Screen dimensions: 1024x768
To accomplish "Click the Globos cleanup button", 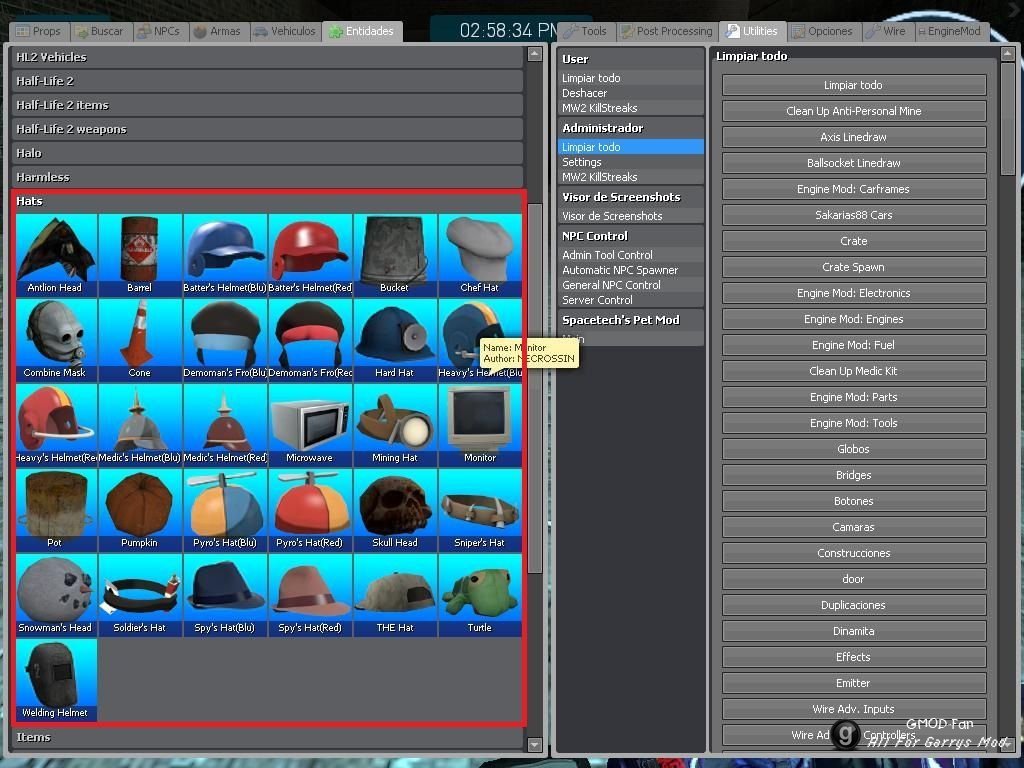I will click(x=854, y=449).
